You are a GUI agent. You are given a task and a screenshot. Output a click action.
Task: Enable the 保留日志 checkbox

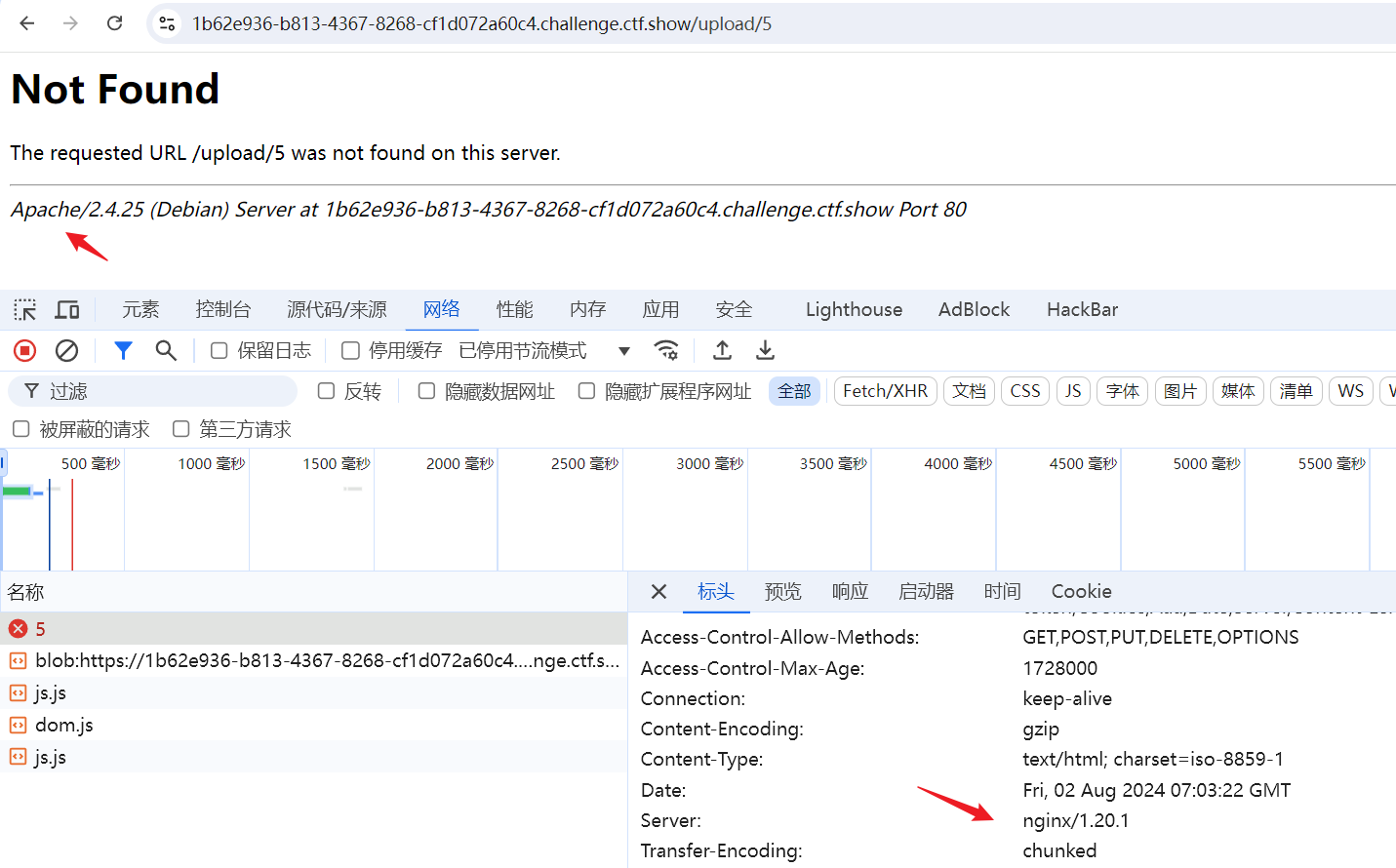[x=219, y=350]
